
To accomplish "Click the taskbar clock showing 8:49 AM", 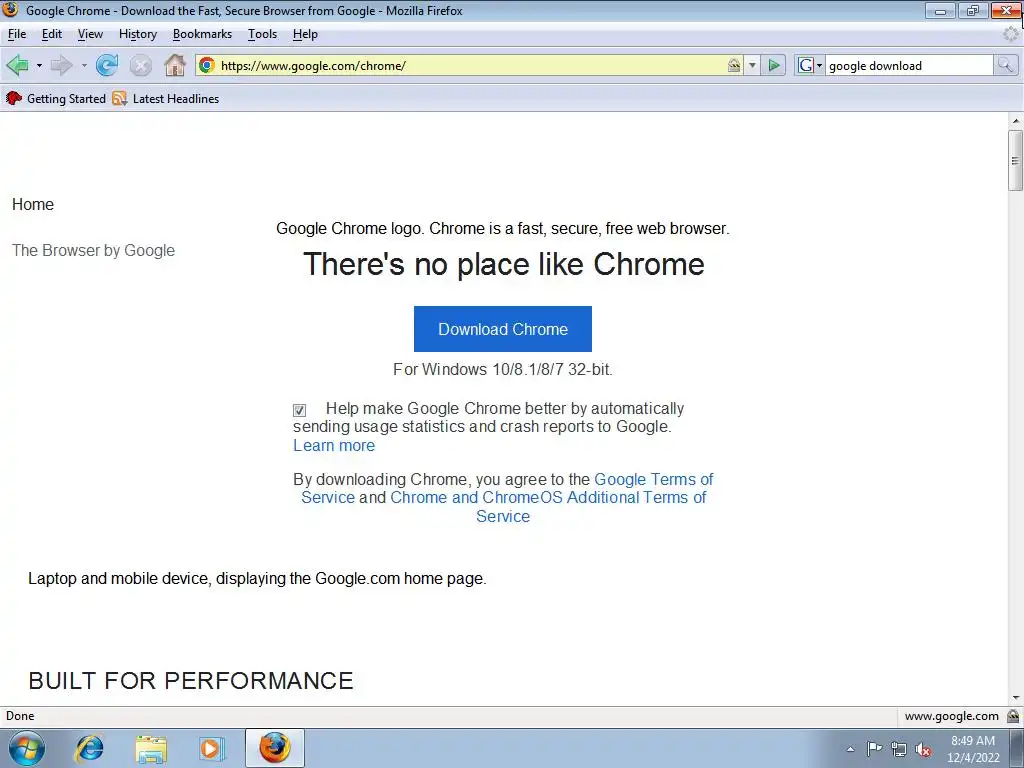I will [x=973, y=749].
